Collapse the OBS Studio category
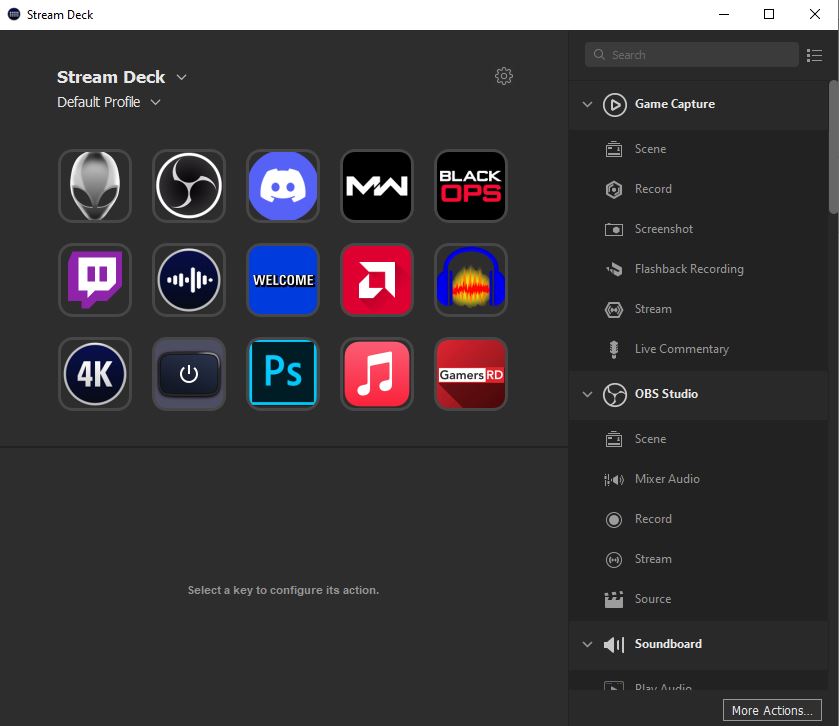 (587, 394)
